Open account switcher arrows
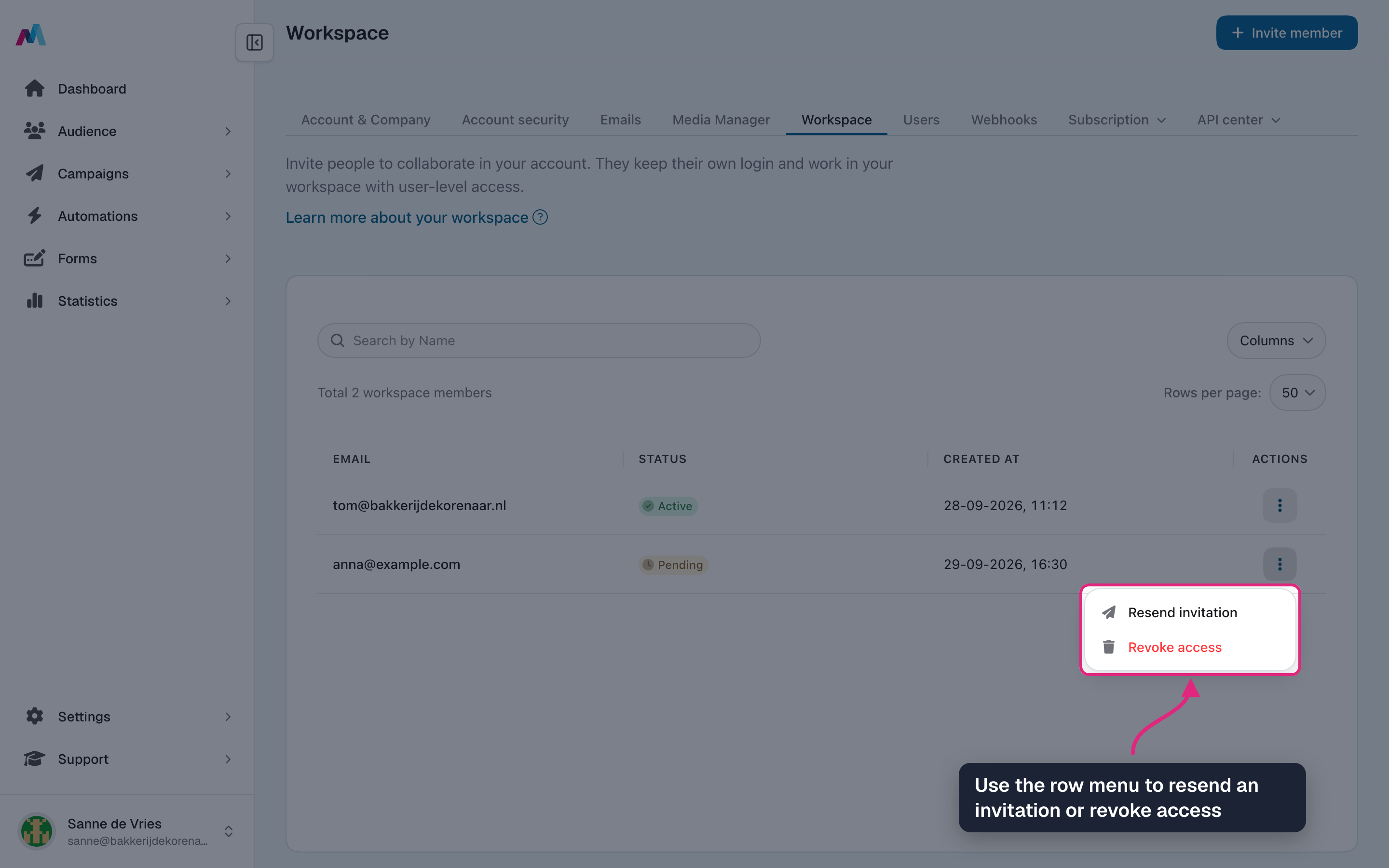1389x868 pixels. pos(229,831)
